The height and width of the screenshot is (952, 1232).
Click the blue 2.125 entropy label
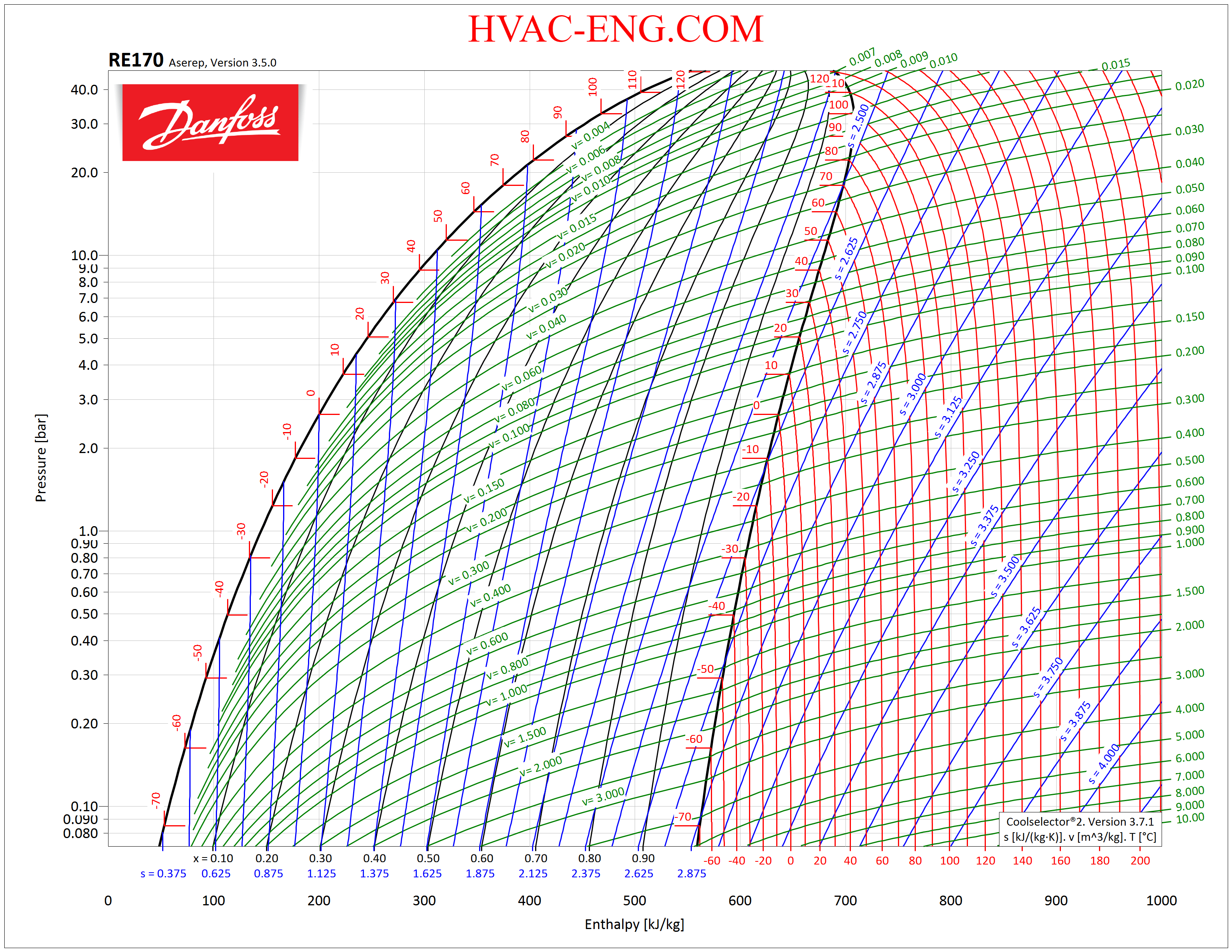point(533,873)
